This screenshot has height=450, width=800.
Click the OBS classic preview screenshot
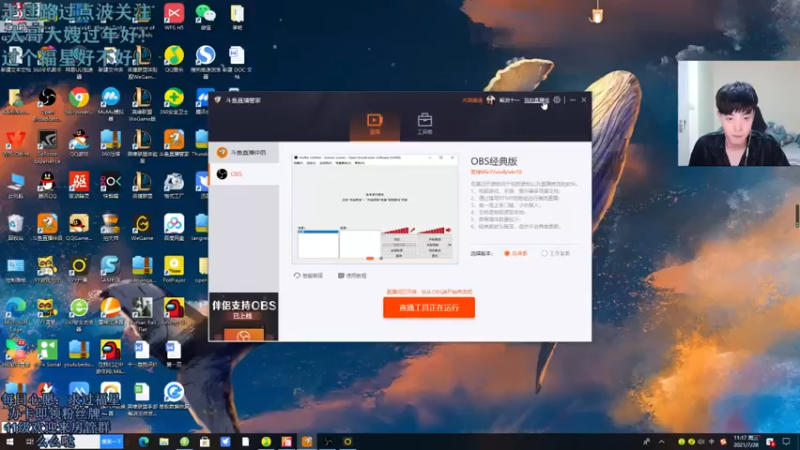pos(374,209)
